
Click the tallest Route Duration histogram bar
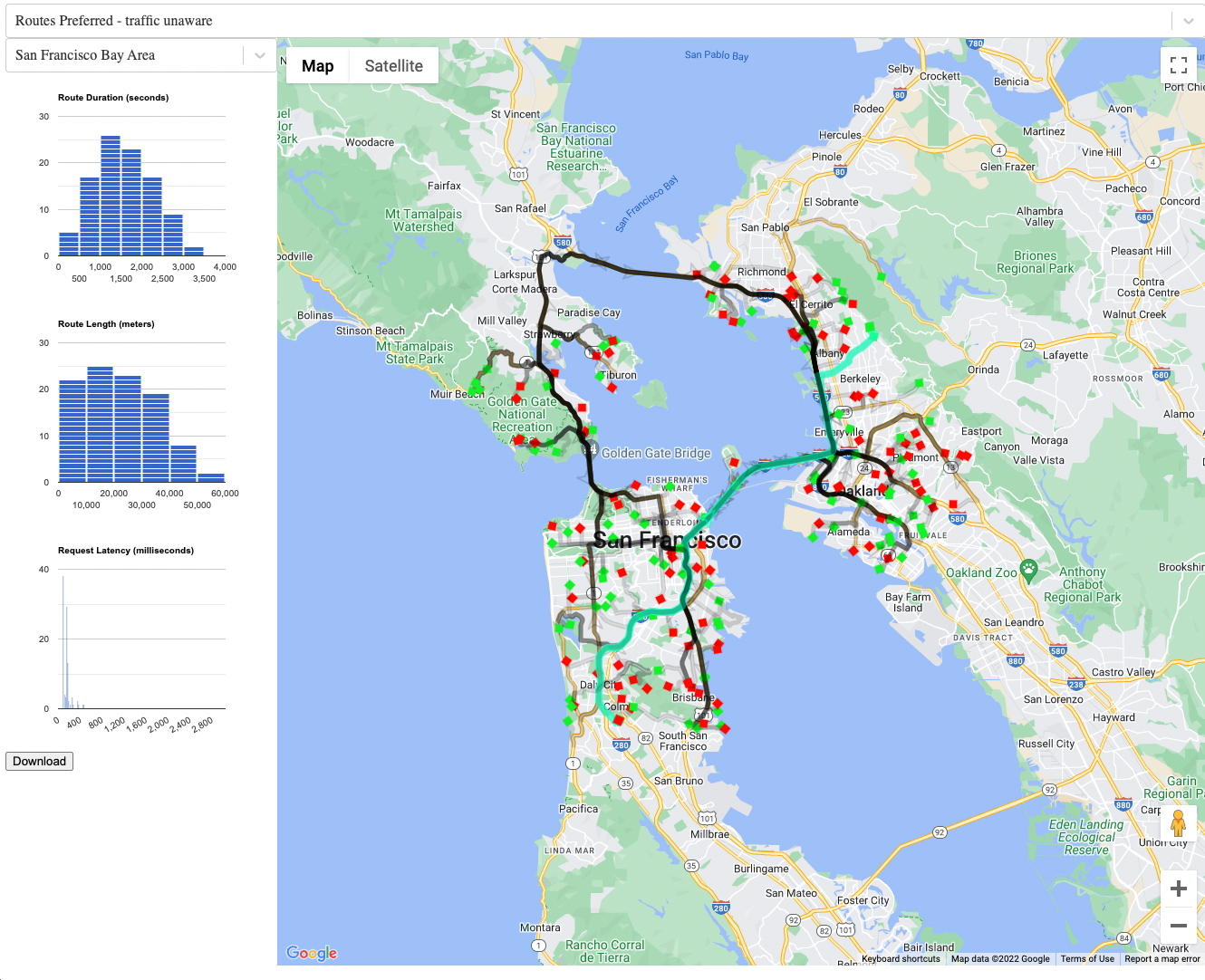[111, 196]
